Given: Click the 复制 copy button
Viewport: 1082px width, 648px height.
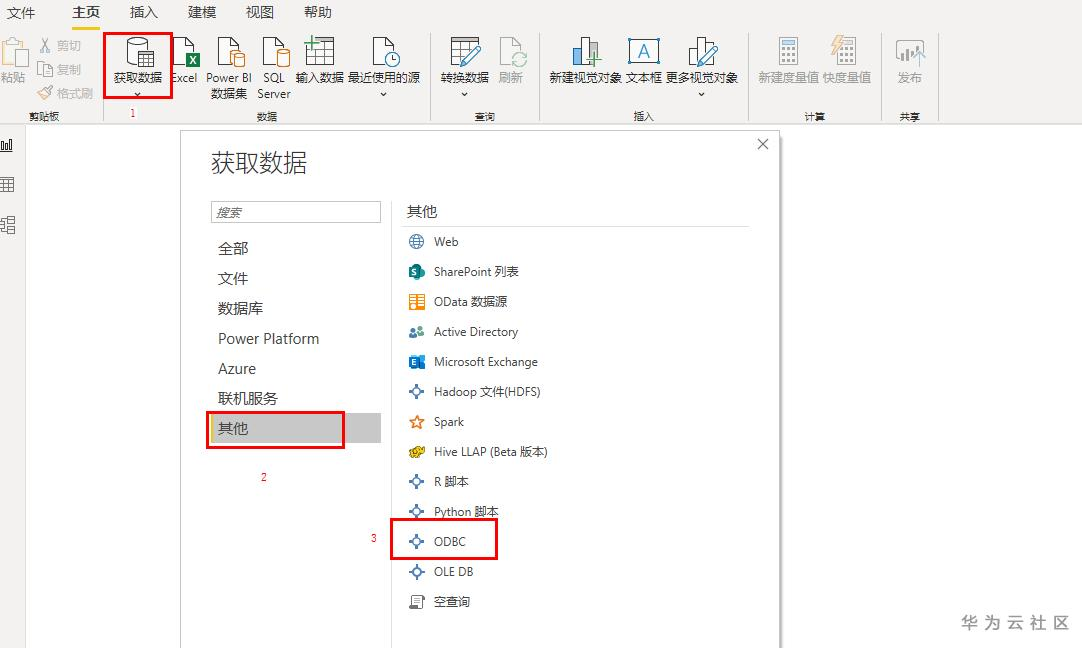Looking at the screenshot, I should pos(60,69).
